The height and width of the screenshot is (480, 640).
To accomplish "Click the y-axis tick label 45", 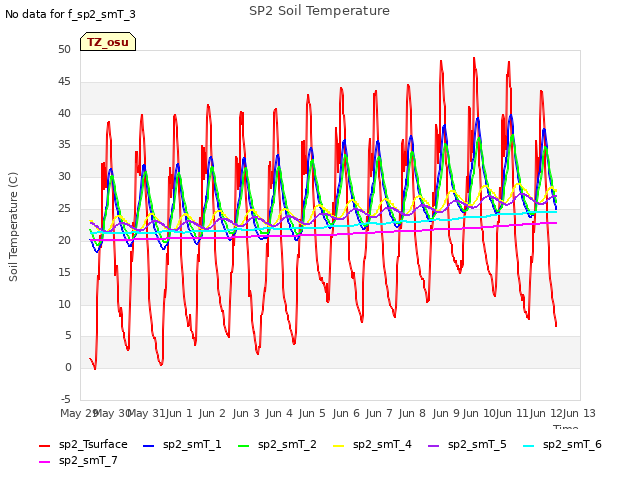I will pos(64,82).
